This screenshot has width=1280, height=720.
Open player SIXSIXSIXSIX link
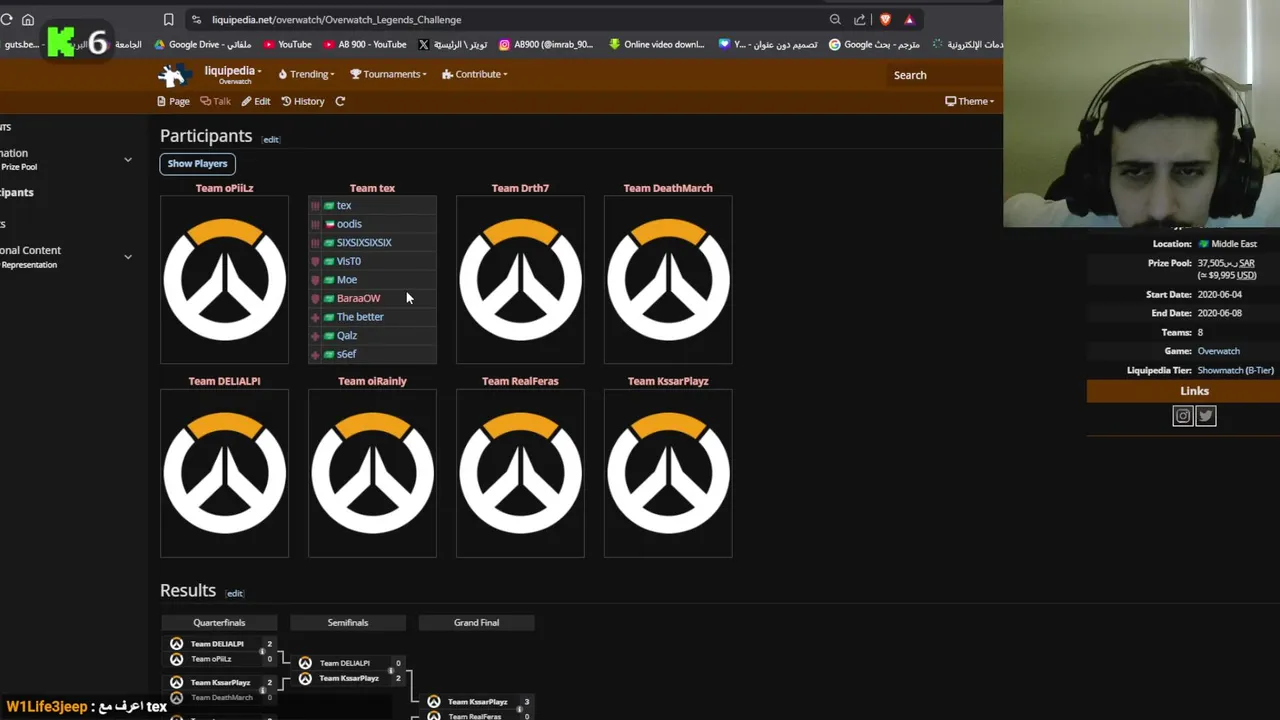364,242
